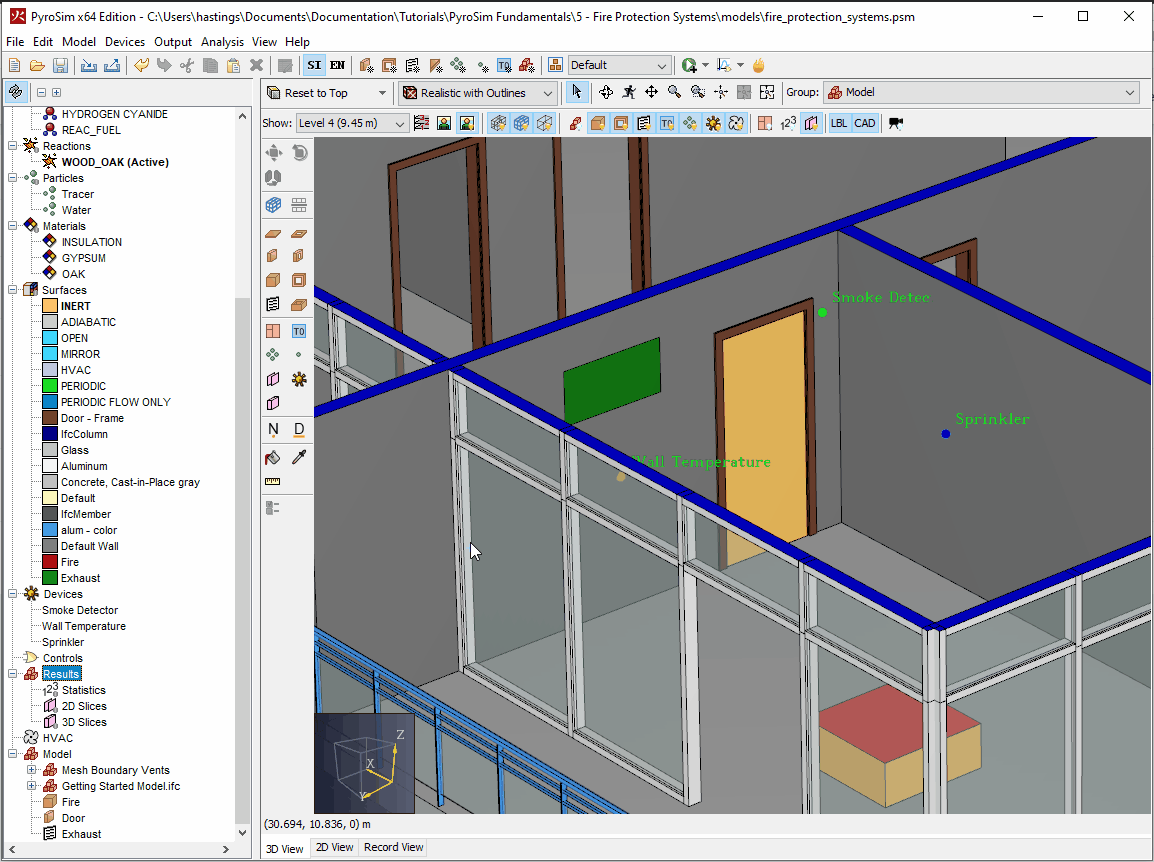Select Wall Temperature device in tree
This screenshot has width=1154, height=862.
(x=84, y=626)
